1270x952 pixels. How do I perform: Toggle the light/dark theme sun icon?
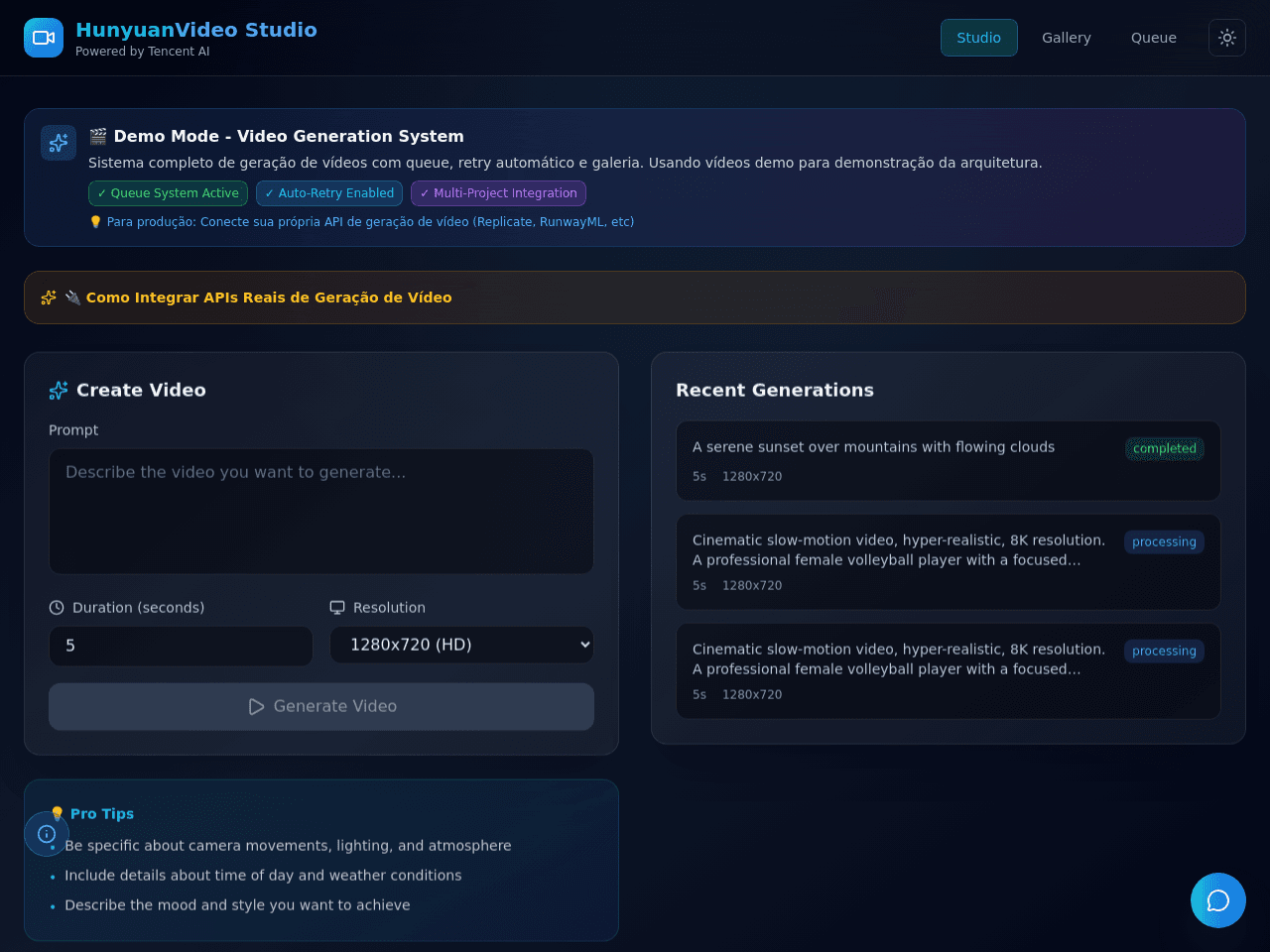tap(1227, 38)
